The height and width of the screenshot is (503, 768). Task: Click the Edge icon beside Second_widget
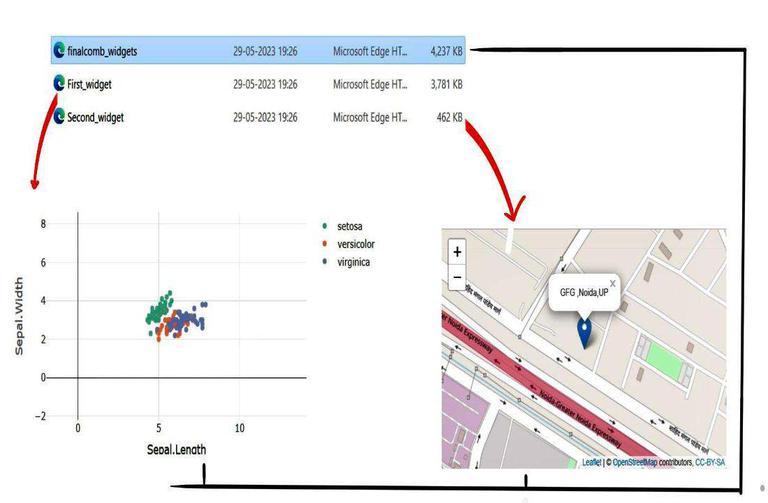click(59, 116)
